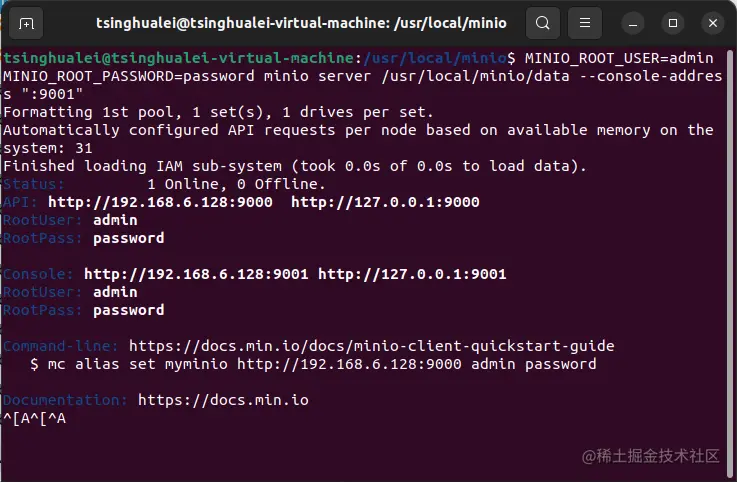Open Console URL http://192.168.6.128:9001
Screen dimensions: 737x482
196,274
